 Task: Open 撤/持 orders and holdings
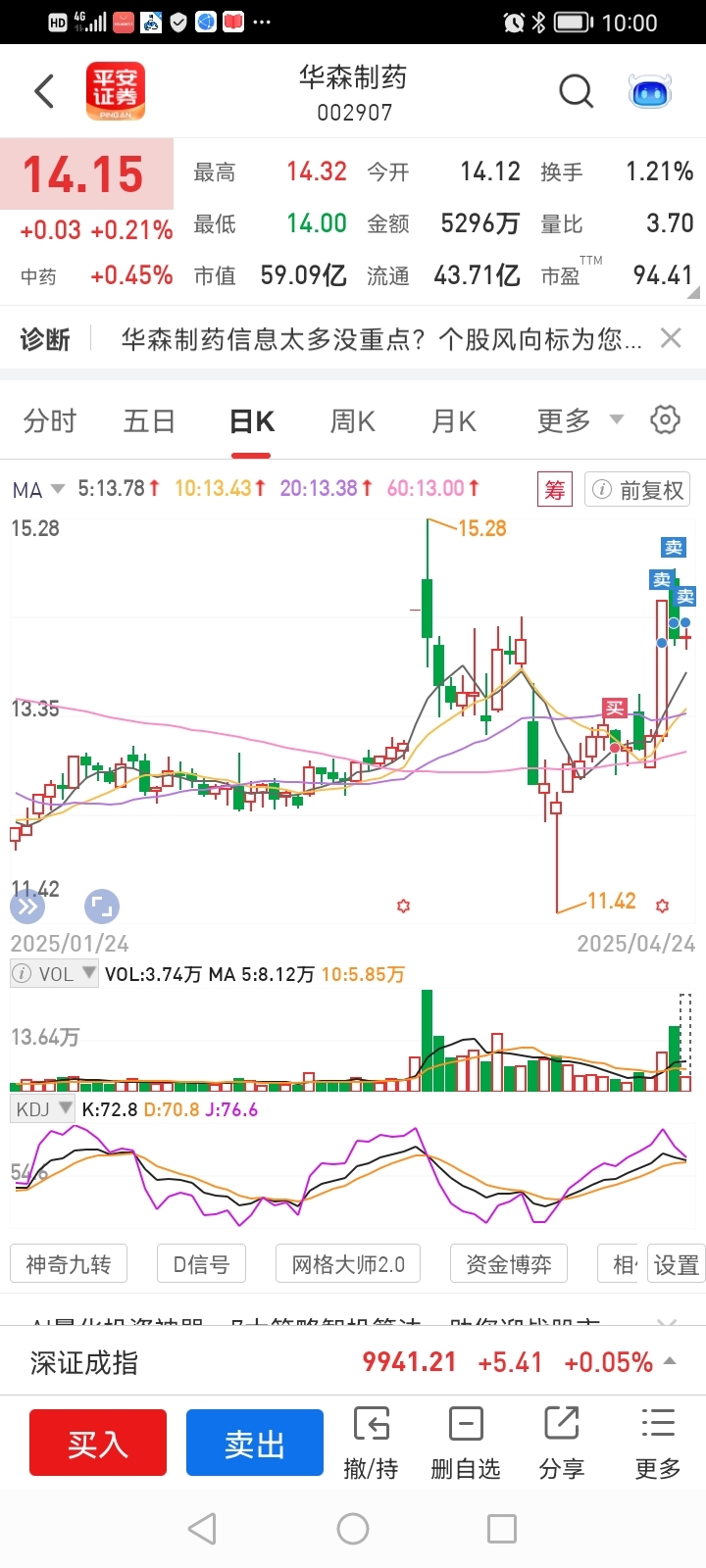click(371, 1443)
